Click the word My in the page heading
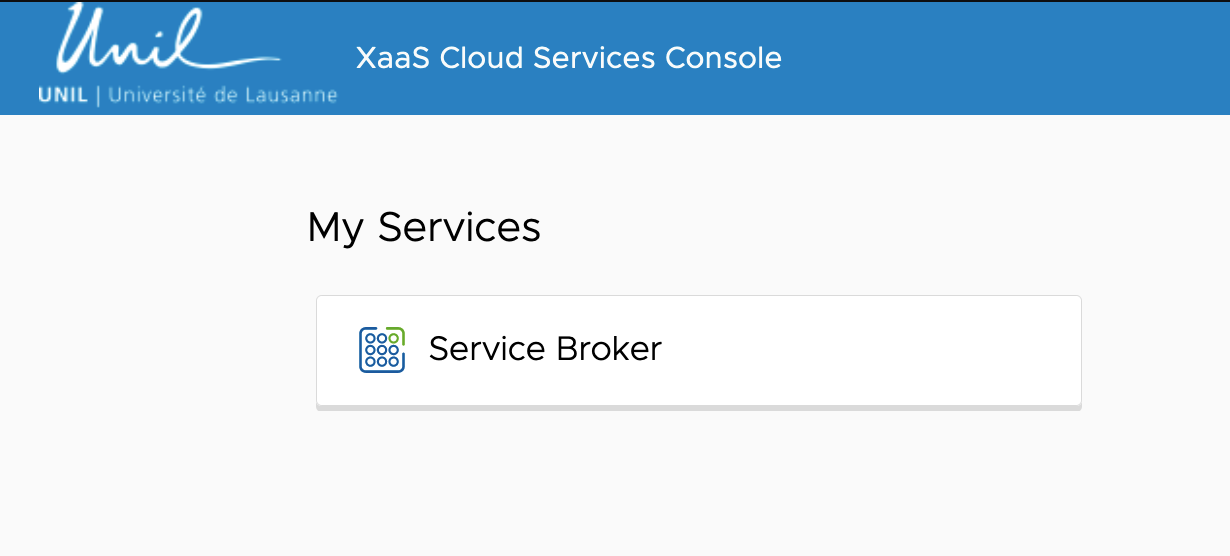Viewport: 1230px width, 556px height. (x=336, y=229)
